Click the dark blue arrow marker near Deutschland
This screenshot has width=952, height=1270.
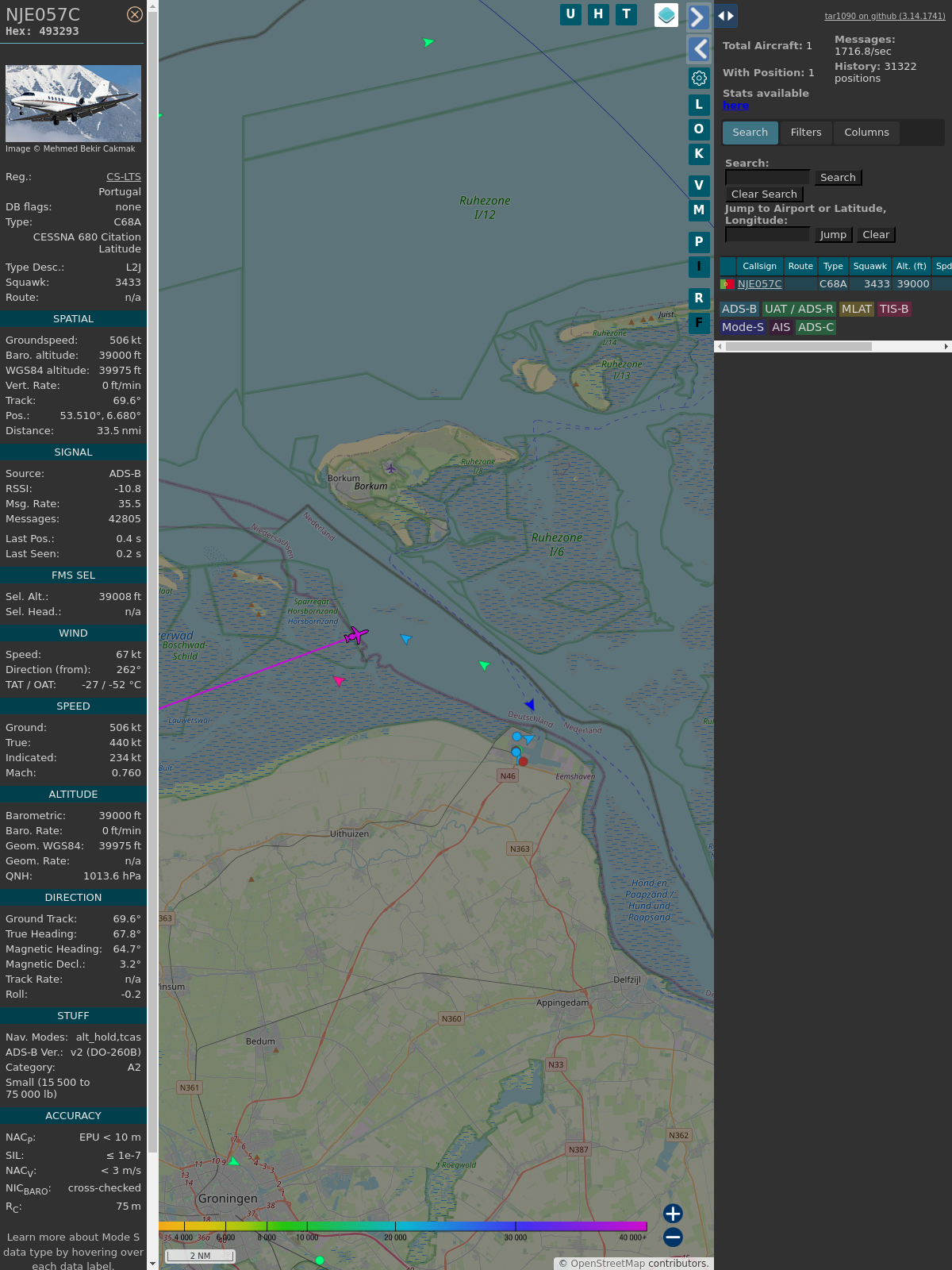click(530, 704)
